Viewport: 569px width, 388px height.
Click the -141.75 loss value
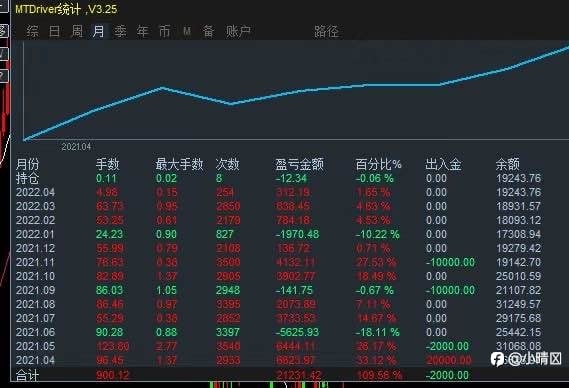click(294, 290)
